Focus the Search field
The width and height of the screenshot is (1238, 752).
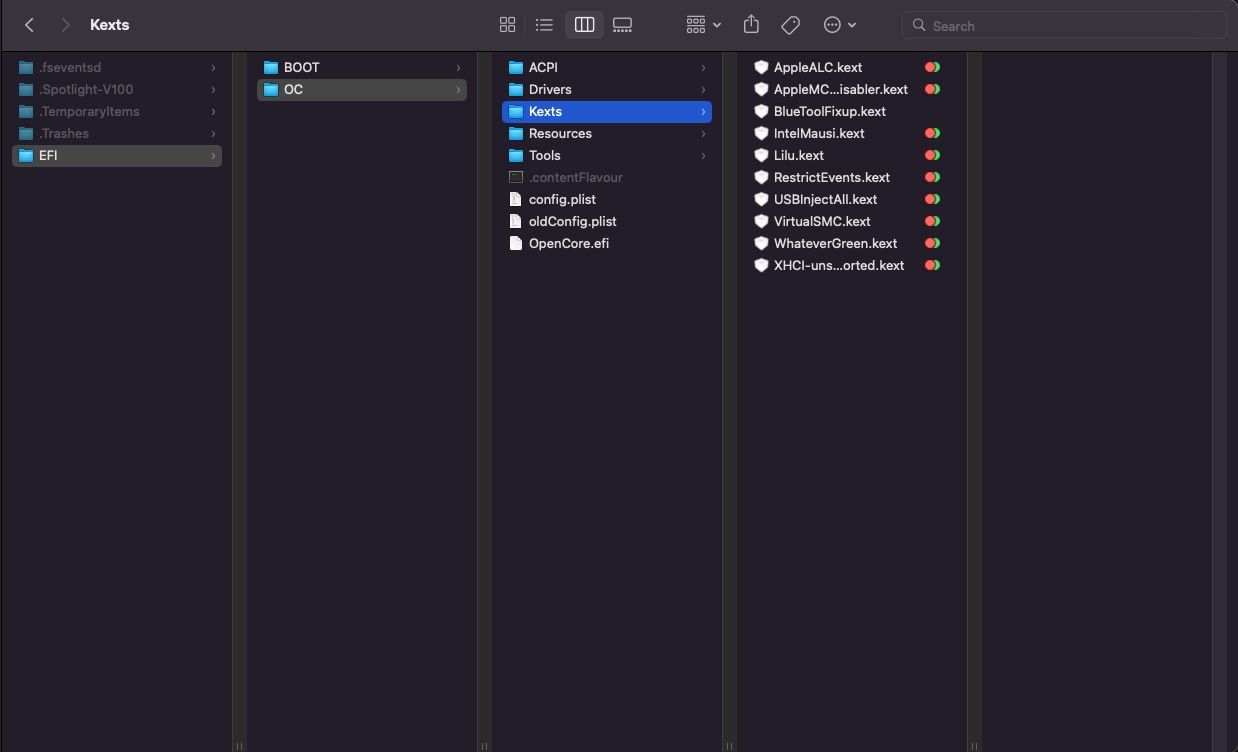coord(1064,25)
